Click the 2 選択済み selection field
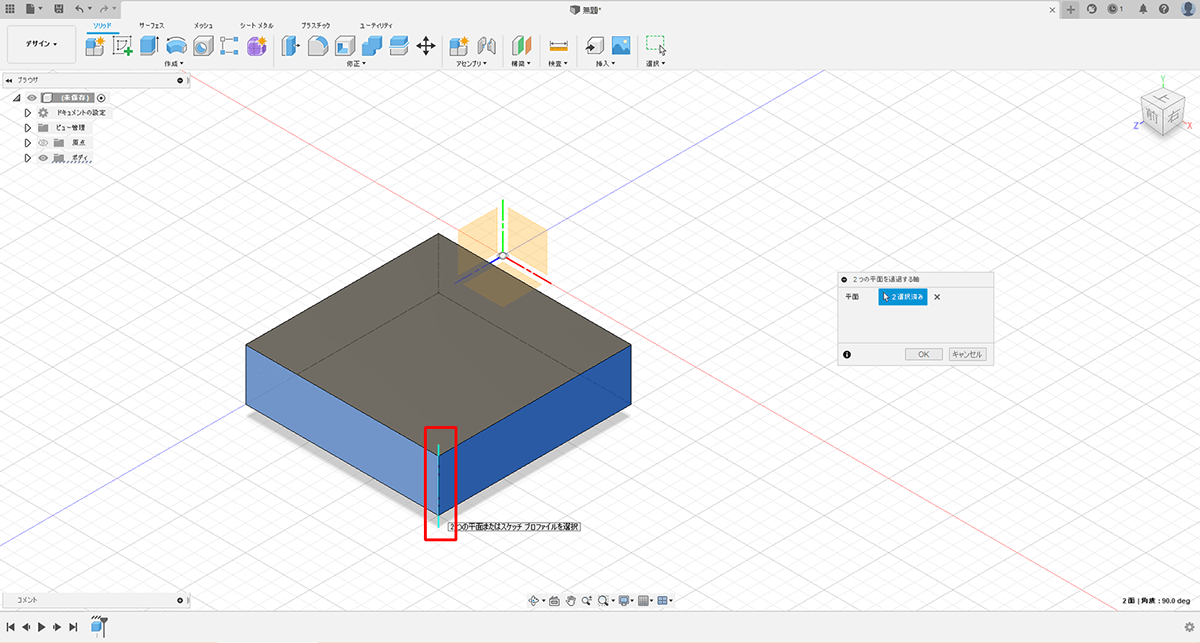 903,297
